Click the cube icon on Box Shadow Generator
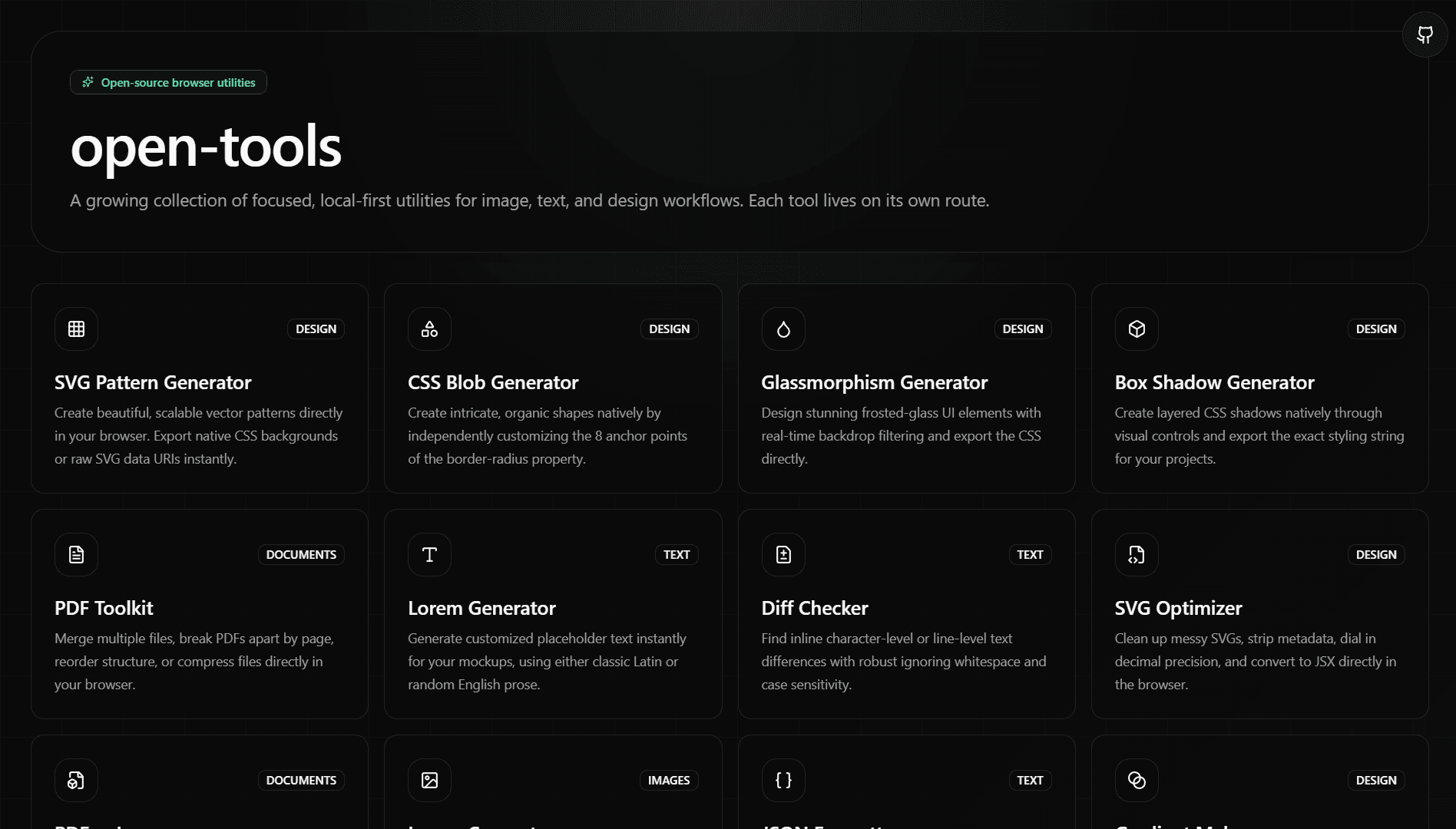This screenshot has height=829, width=1456. pyautogui.click(x=1136, y=329)
